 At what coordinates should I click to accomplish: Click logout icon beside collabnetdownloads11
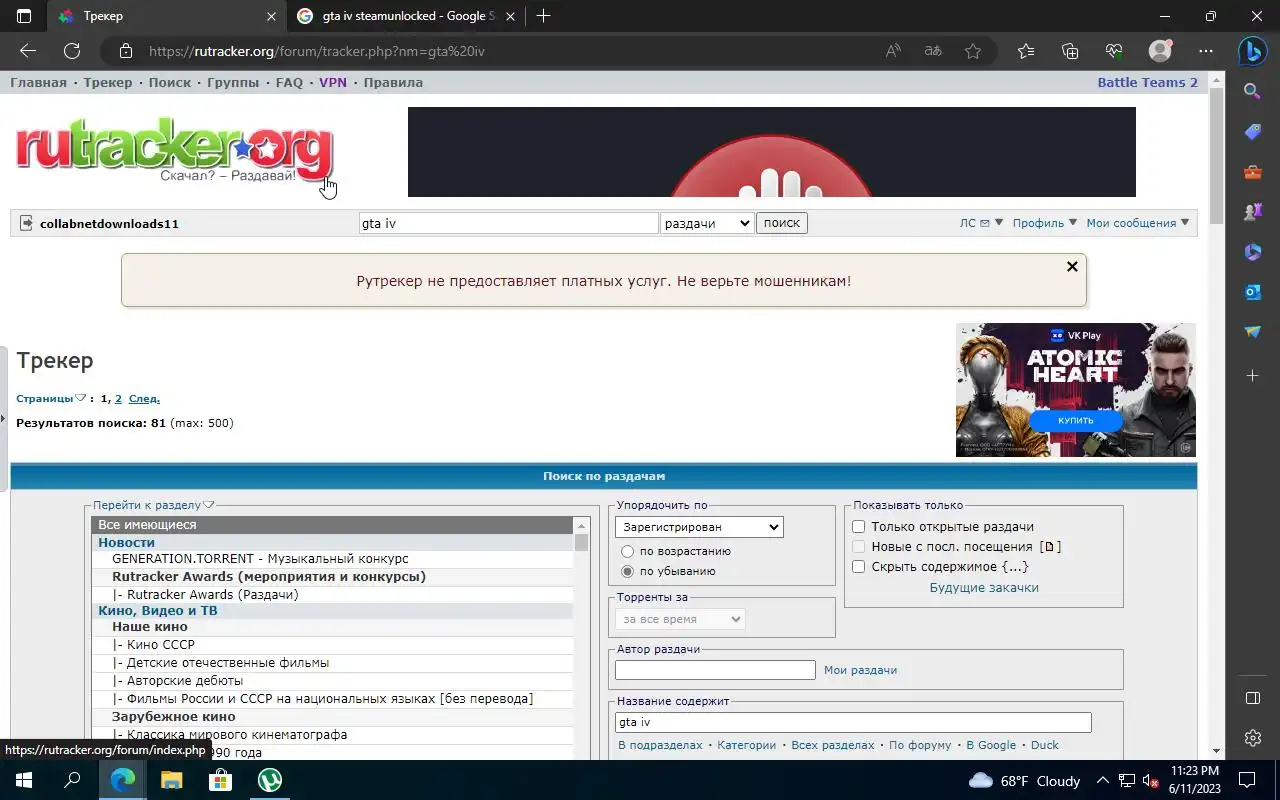[x=26, y=223]
